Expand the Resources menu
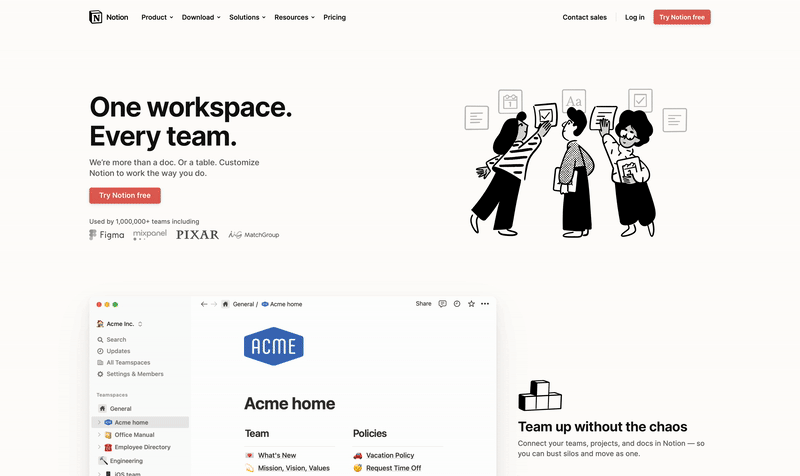This screenshot has width=800, height=476. 294,17
